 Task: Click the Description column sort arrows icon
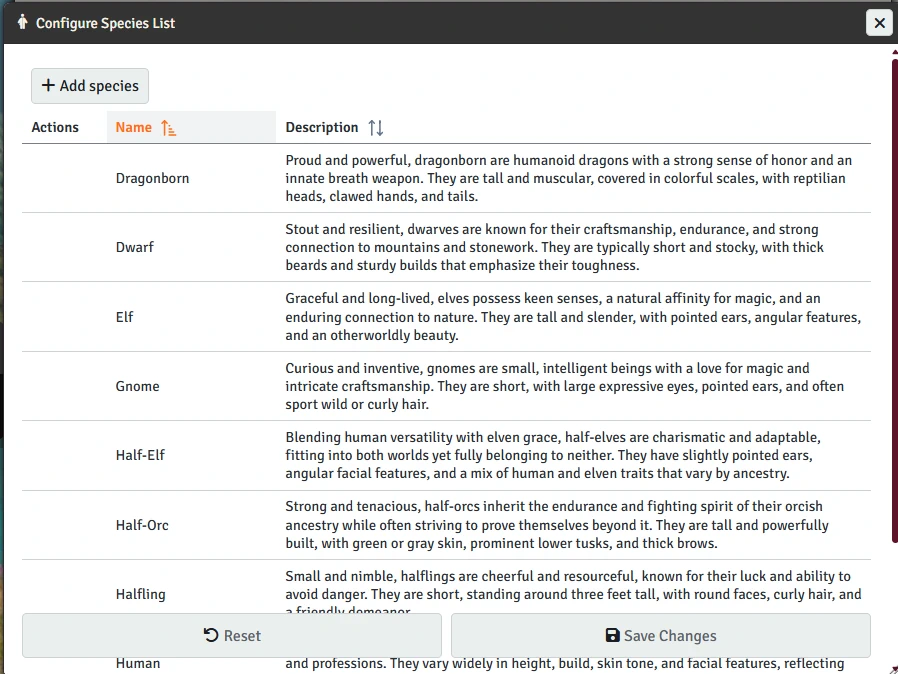coord(375,128)
